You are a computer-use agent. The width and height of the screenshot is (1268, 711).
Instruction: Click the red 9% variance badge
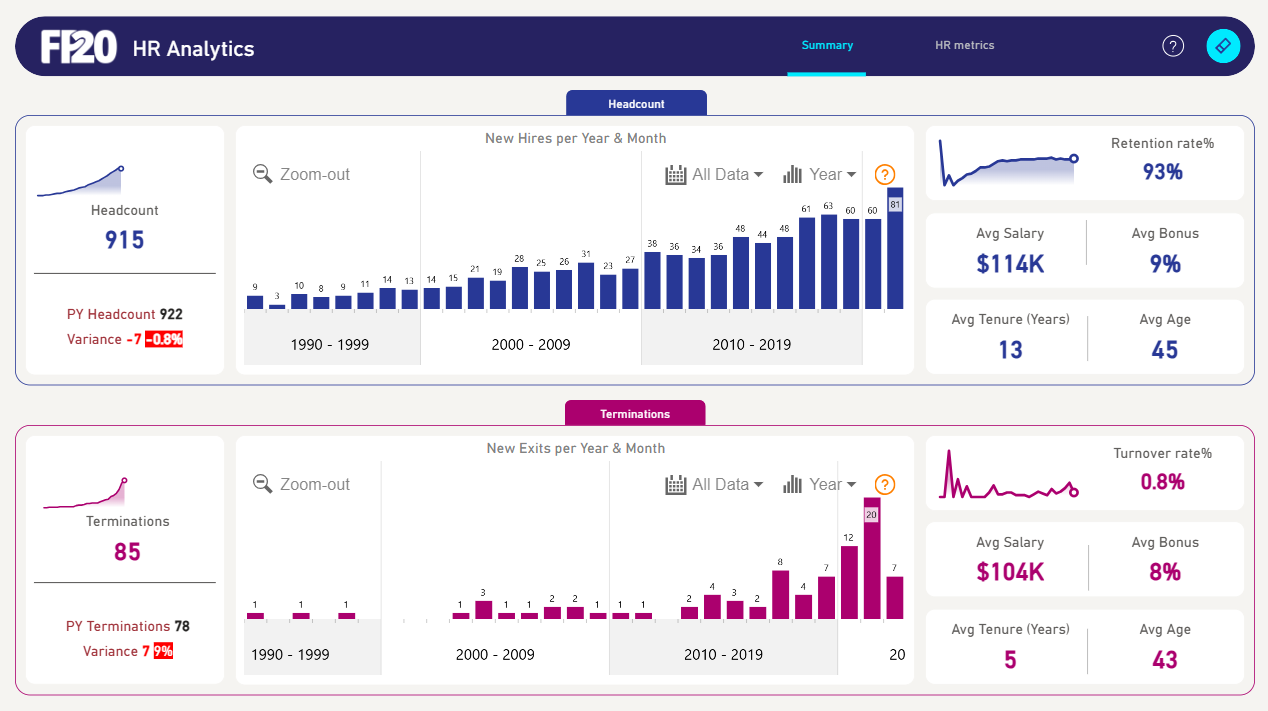163,651
